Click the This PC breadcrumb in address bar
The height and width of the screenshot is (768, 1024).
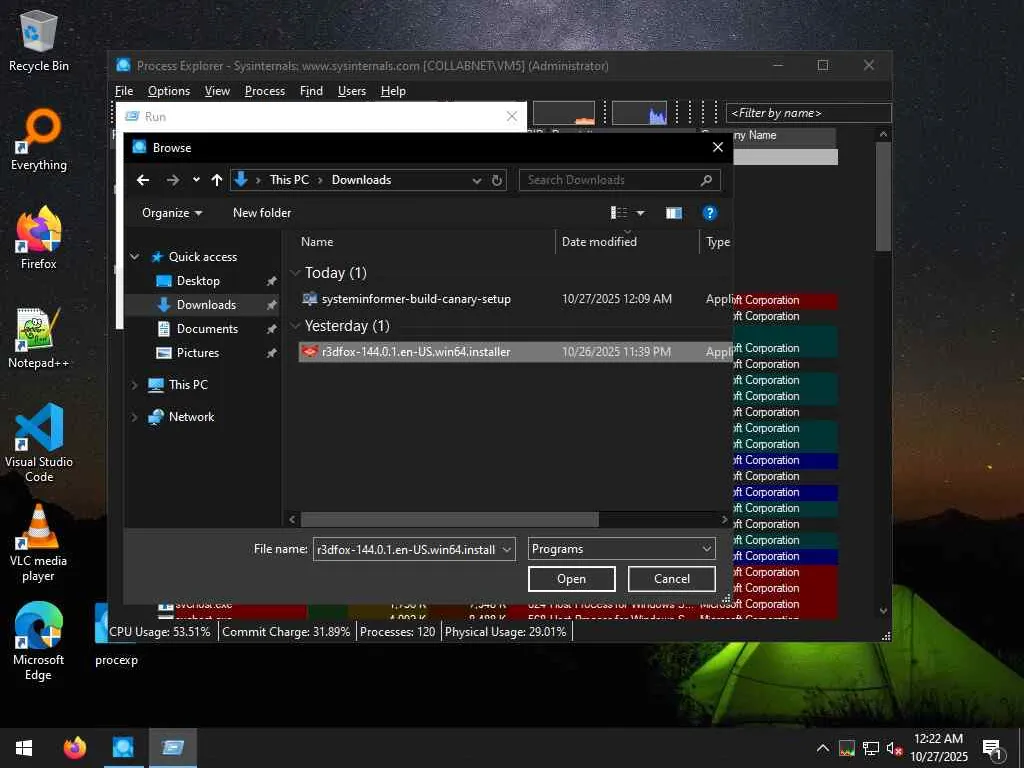coord(289,180)
